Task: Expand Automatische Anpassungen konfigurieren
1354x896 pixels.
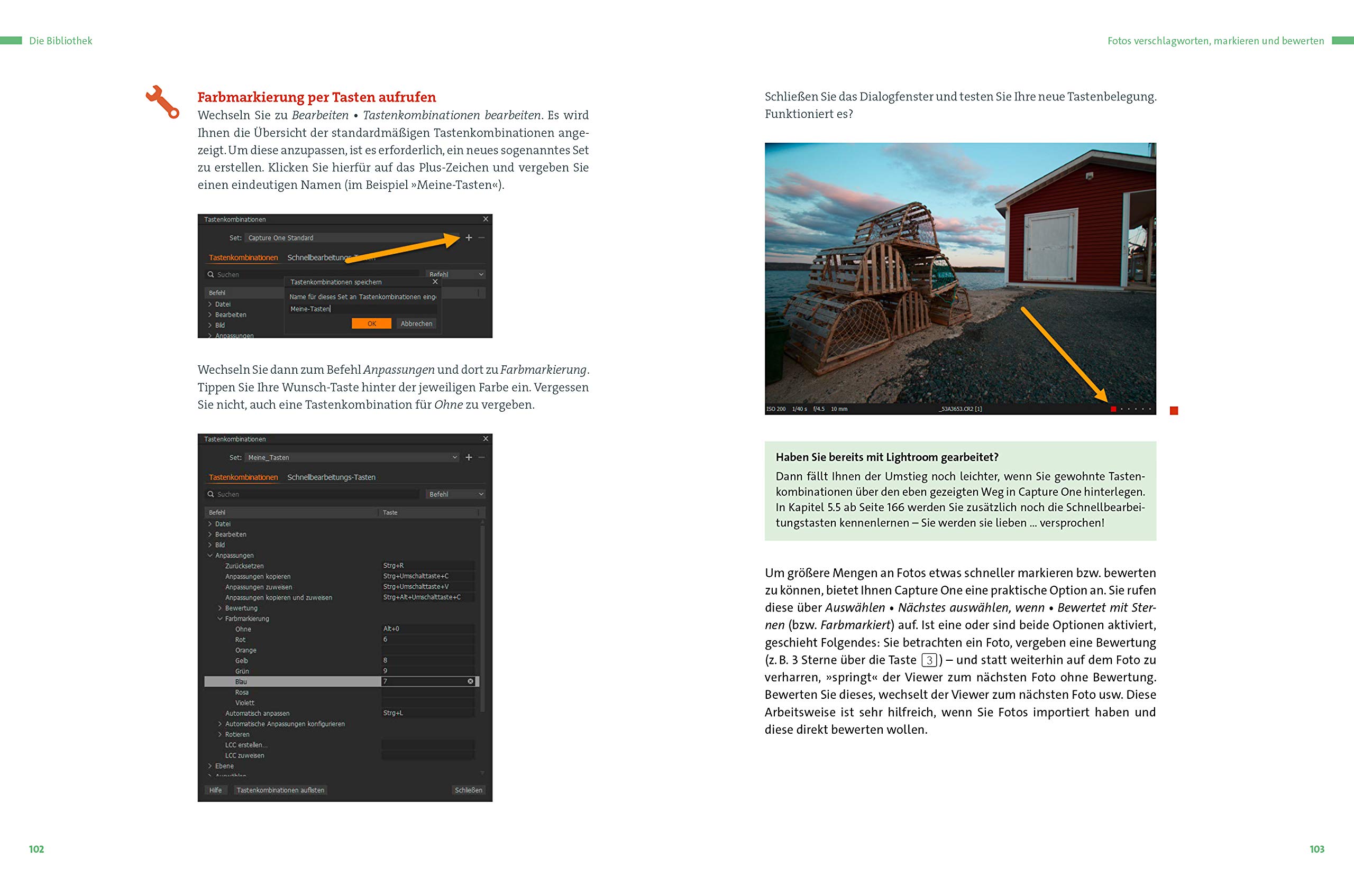Action: point(219,724)
